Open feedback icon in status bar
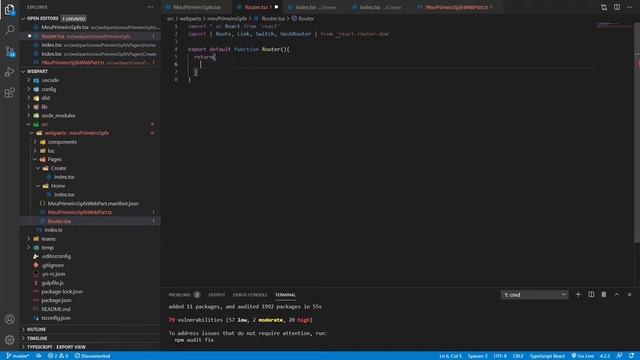 point(620,356)
